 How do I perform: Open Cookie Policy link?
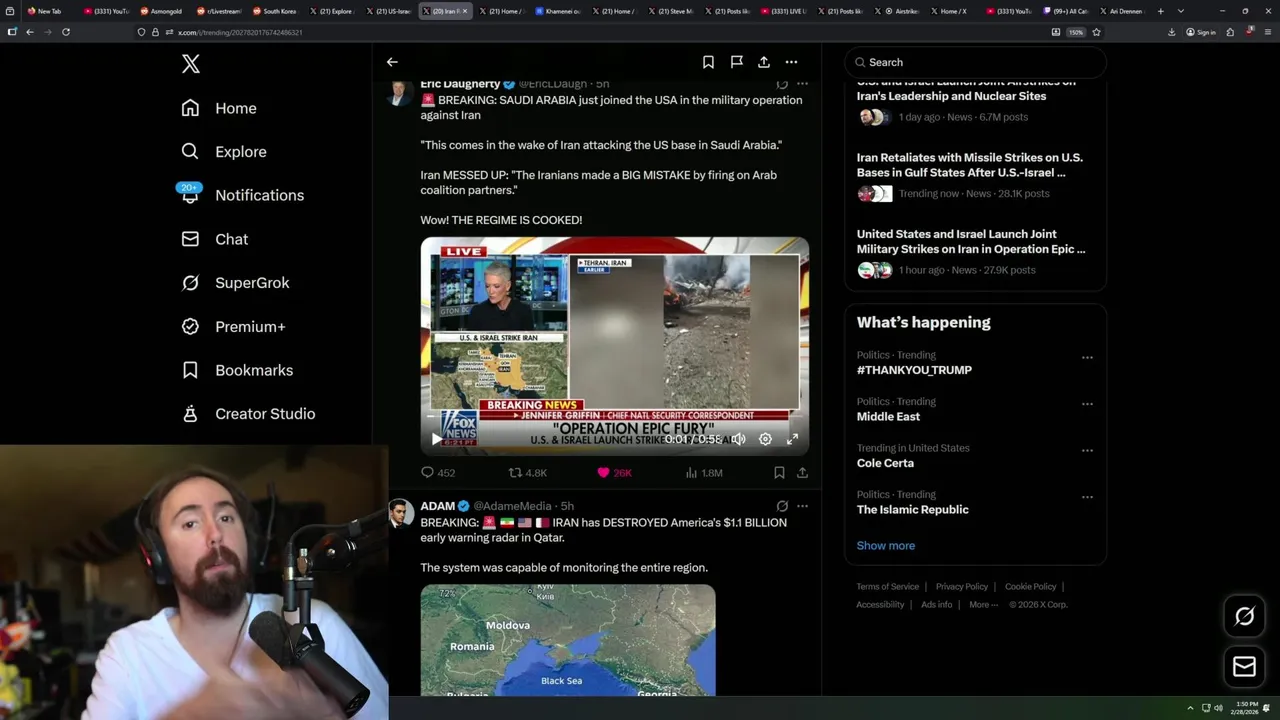coord(1030,587)
